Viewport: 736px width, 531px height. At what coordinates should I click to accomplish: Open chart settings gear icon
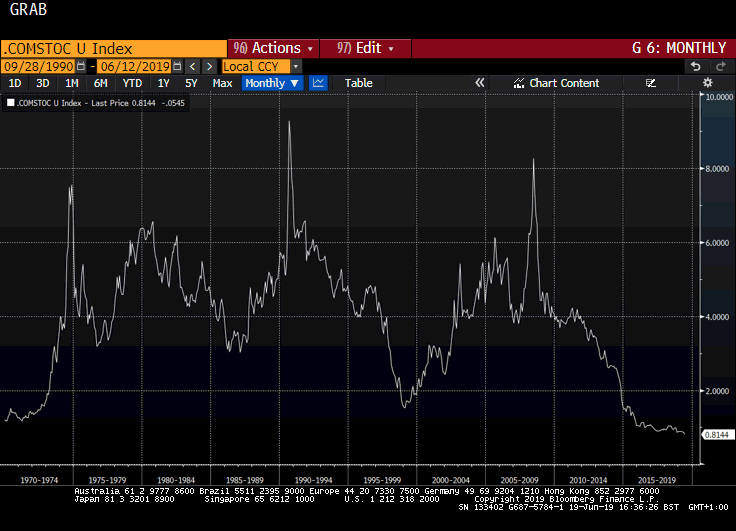click(x=707, y=83)
